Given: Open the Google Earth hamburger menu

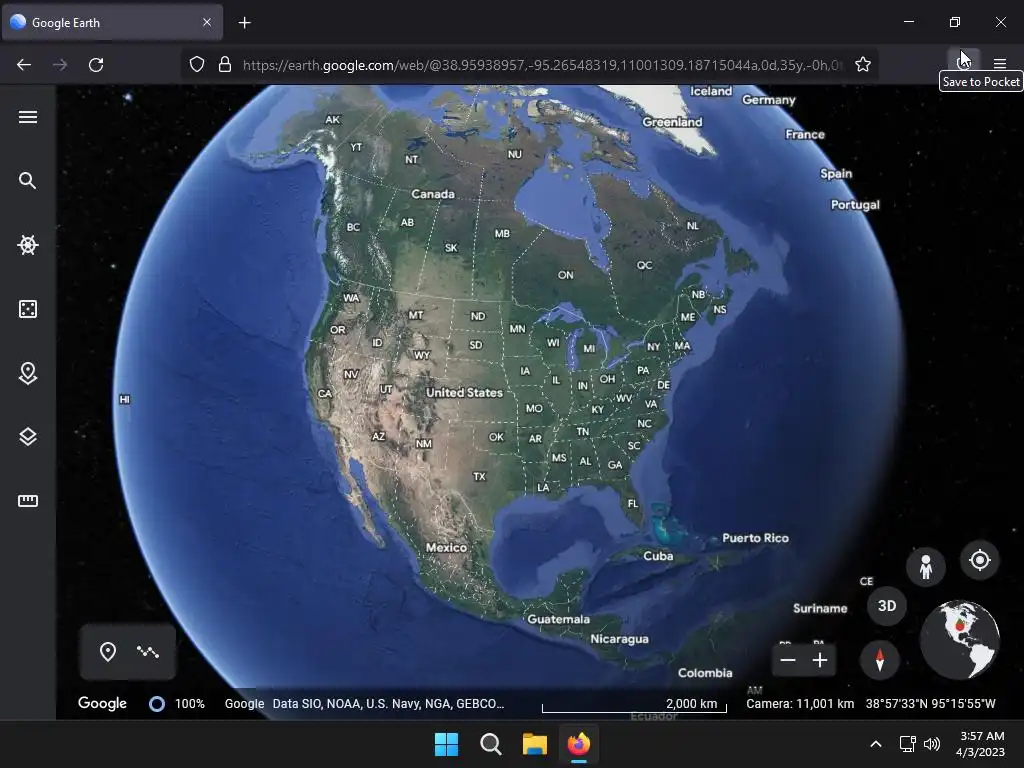Looking at the screenshot, I should 27,117.
